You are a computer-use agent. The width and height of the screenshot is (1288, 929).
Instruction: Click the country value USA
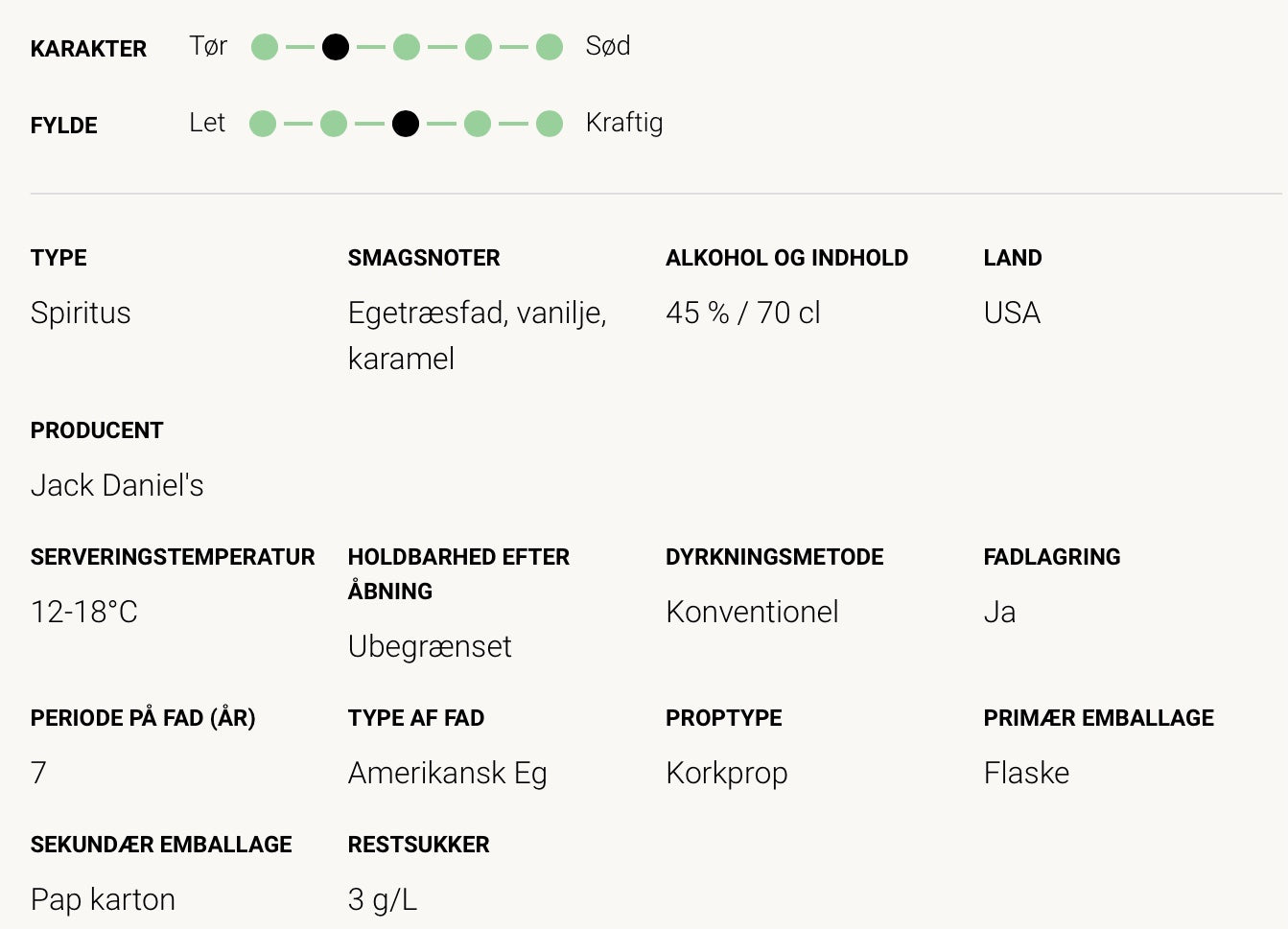1012,313
